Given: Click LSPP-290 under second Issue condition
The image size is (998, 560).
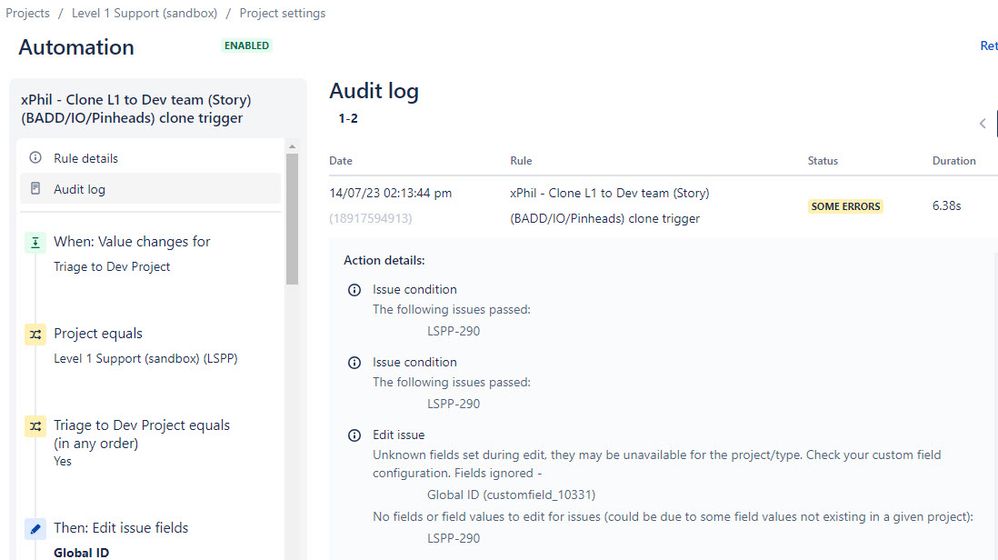Looking at the screenshot, I should click(453, 403).
